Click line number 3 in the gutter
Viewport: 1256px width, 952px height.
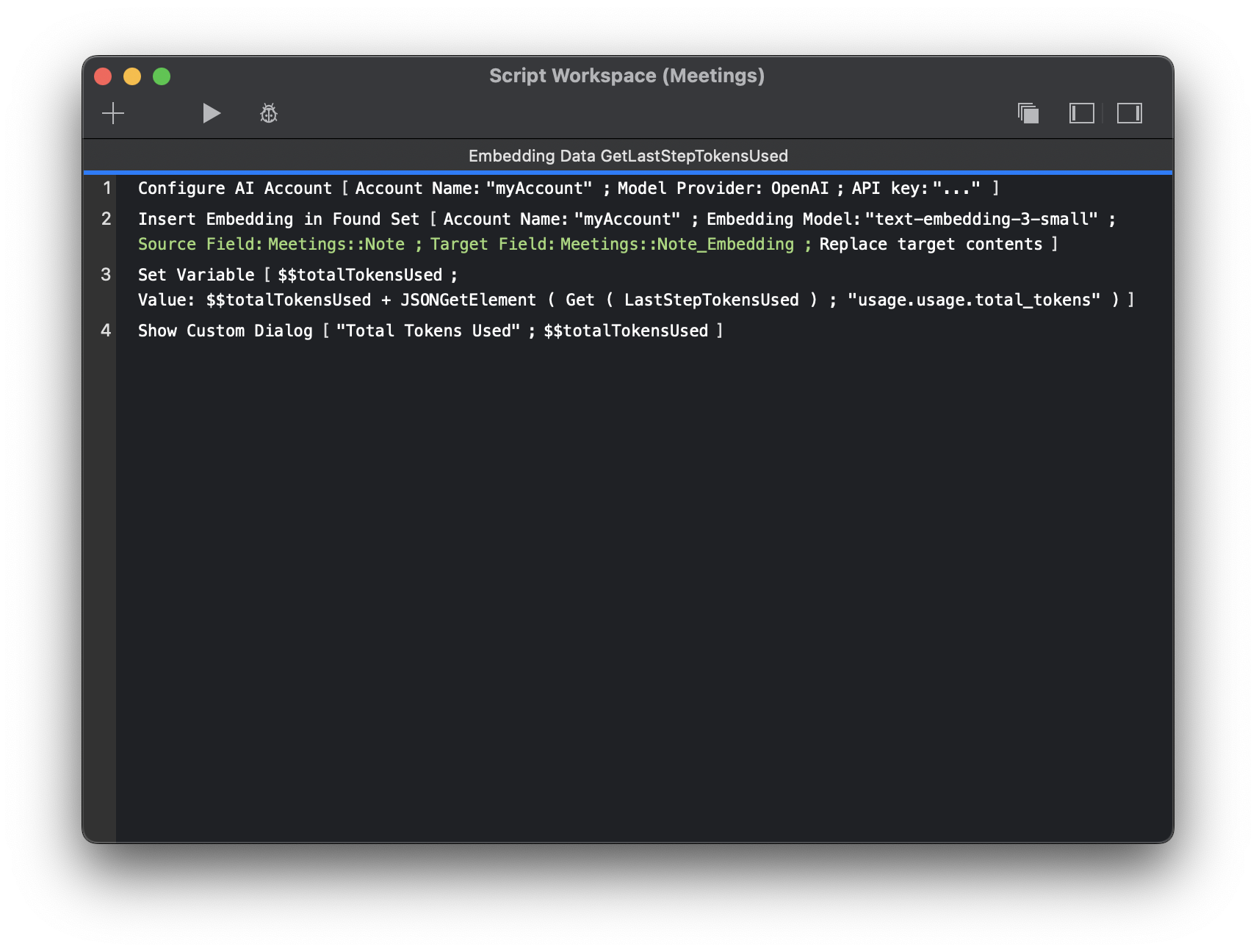tap(105, 274)
